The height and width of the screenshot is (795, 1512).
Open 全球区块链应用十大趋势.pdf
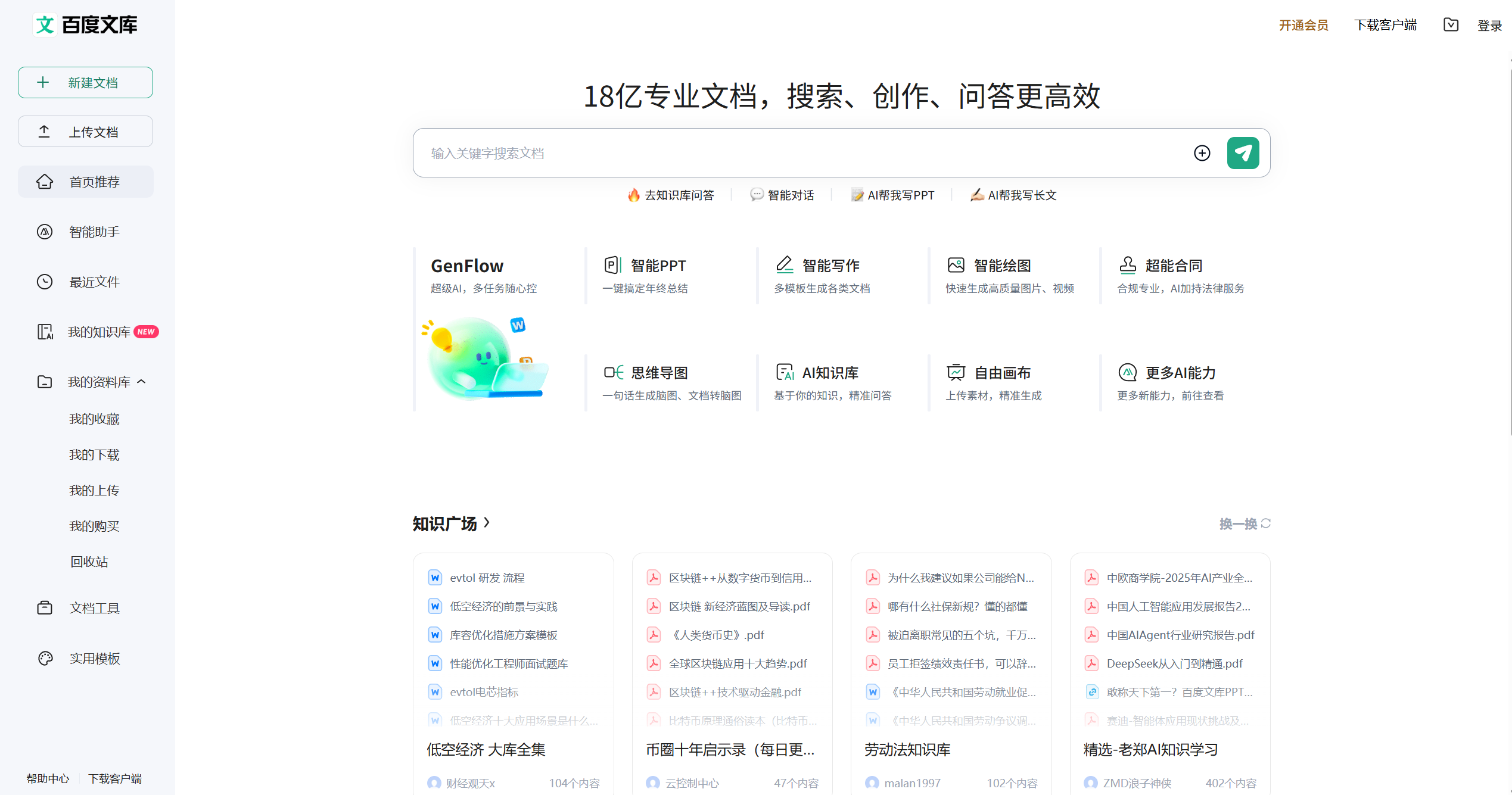click(738, 663)
